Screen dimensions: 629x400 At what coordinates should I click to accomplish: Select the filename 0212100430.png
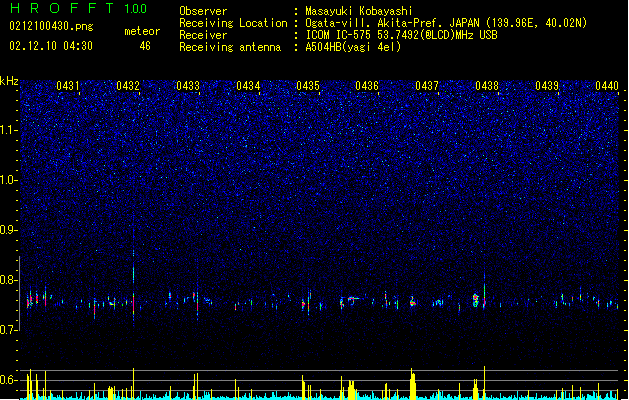51,27
